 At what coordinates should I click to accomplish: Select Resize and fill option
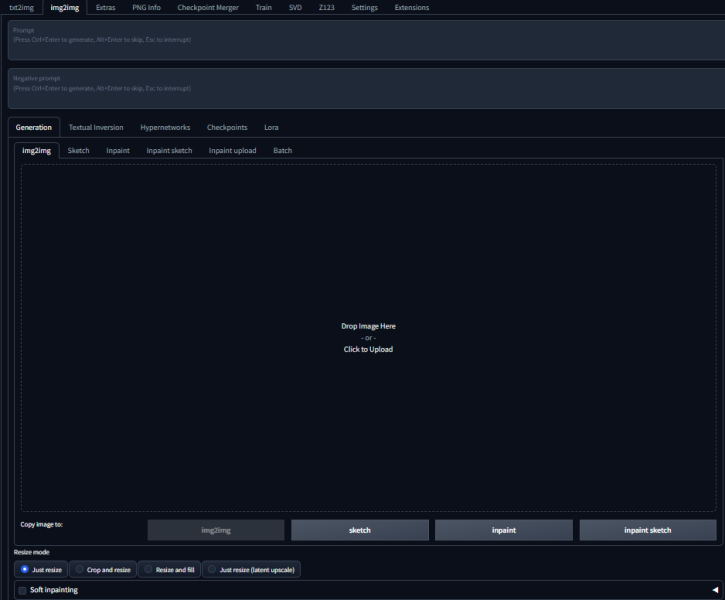(x=149, y=569)
